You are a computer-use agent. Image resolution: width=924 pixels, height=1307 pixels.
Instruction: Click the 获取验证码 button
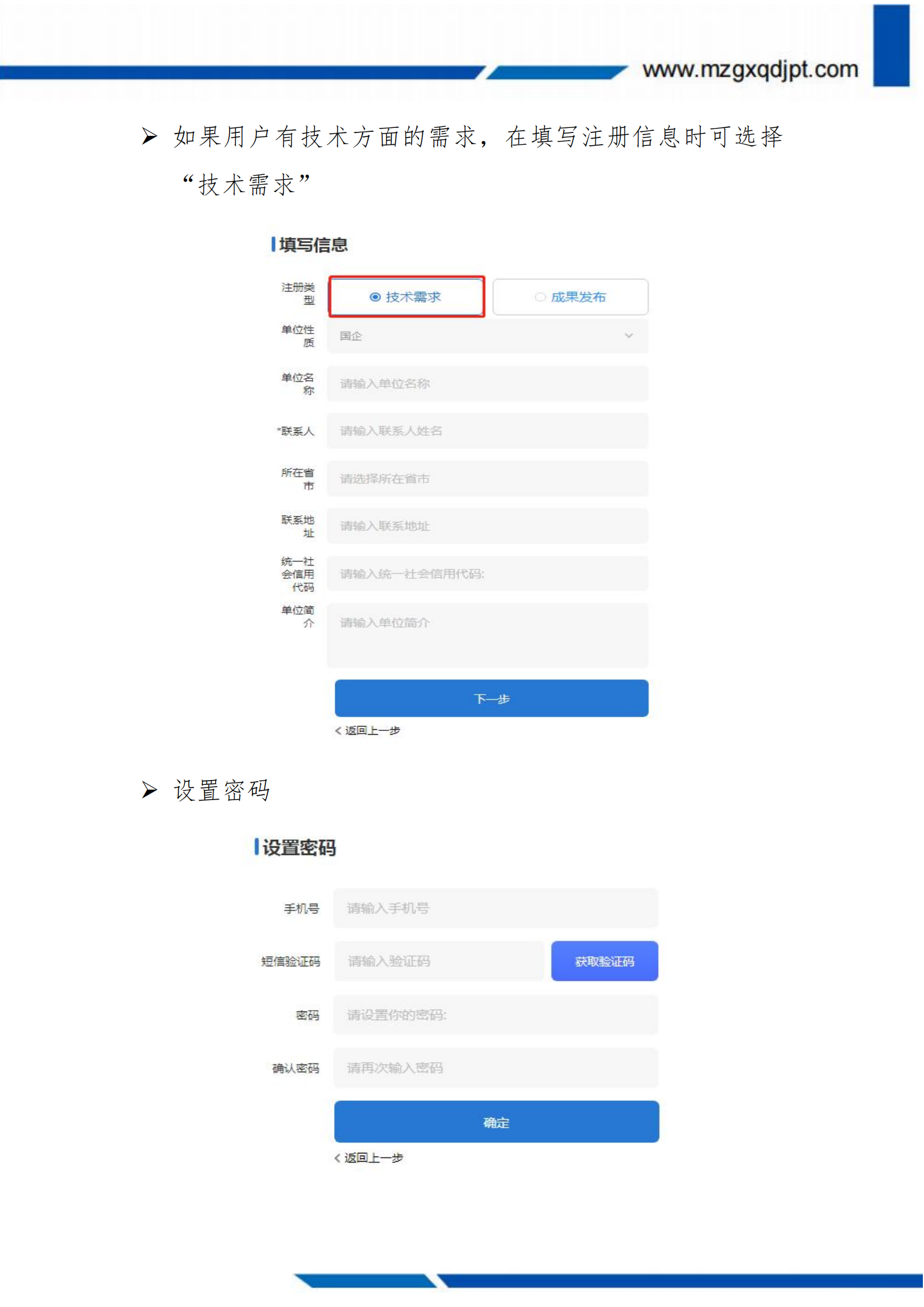coord(604,962)
